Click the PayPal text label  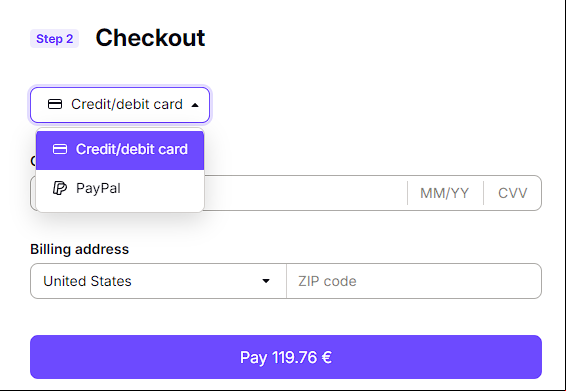coord(98,188)
